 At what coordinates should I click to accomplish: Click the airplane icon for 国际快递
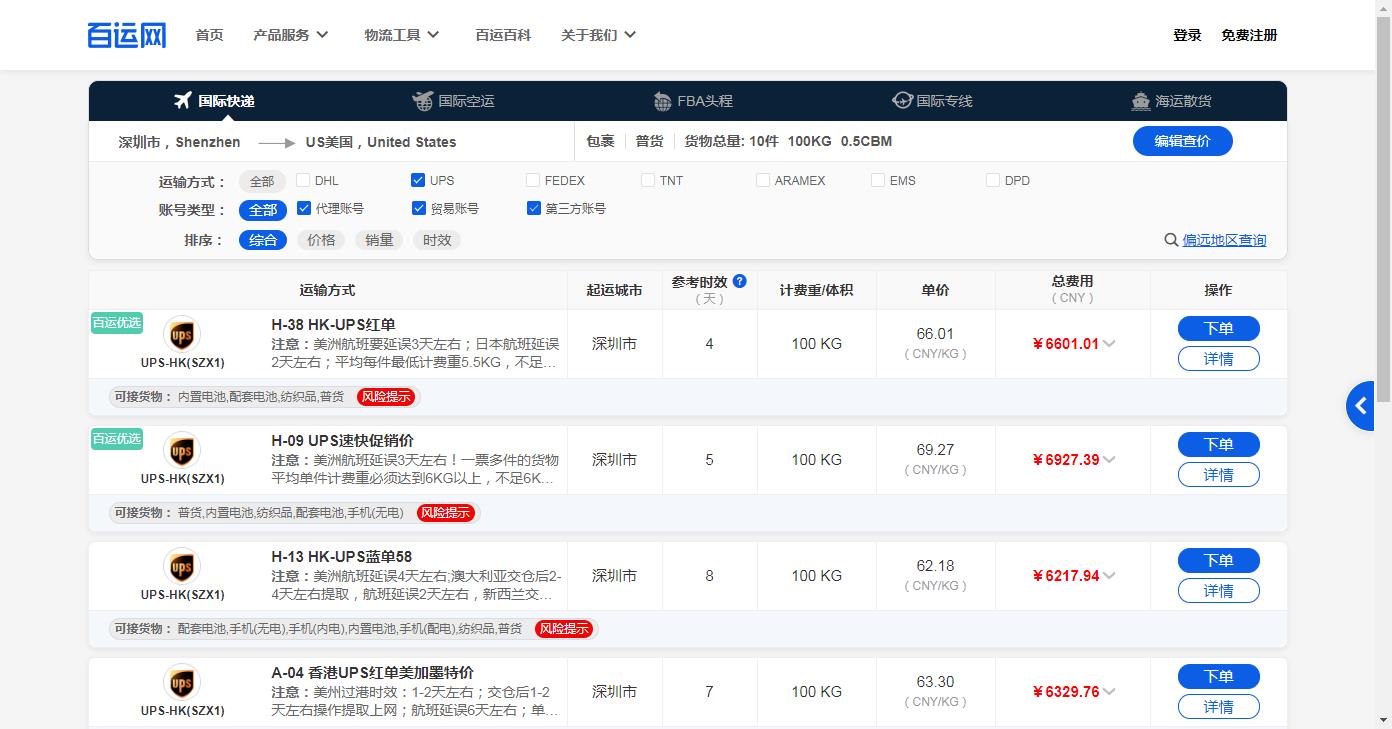point(182,100)
